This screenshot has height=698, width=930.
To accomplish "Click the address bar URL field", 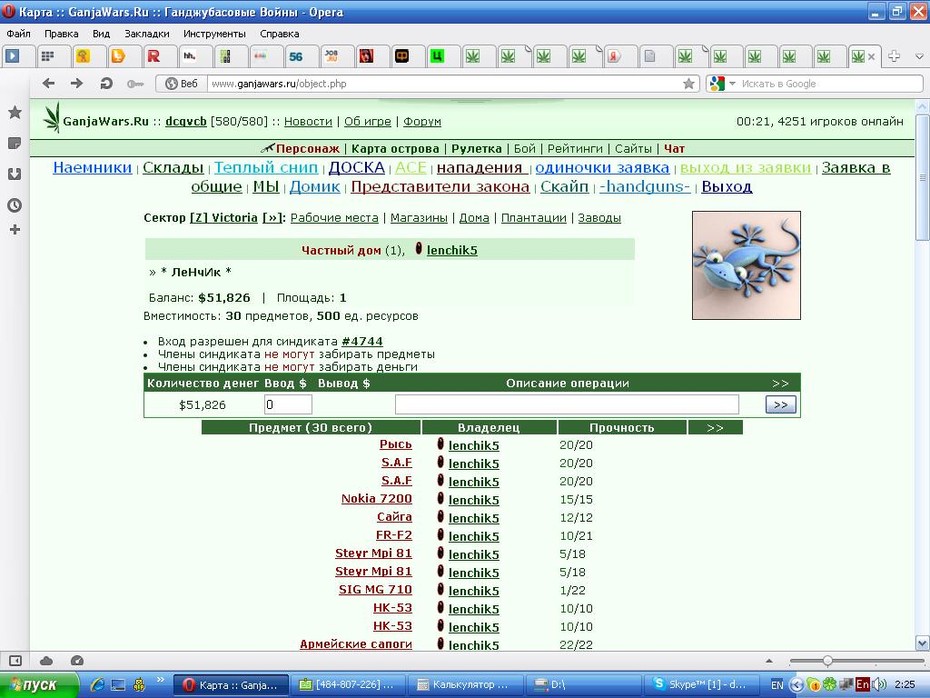I will [x=445, y=84].
